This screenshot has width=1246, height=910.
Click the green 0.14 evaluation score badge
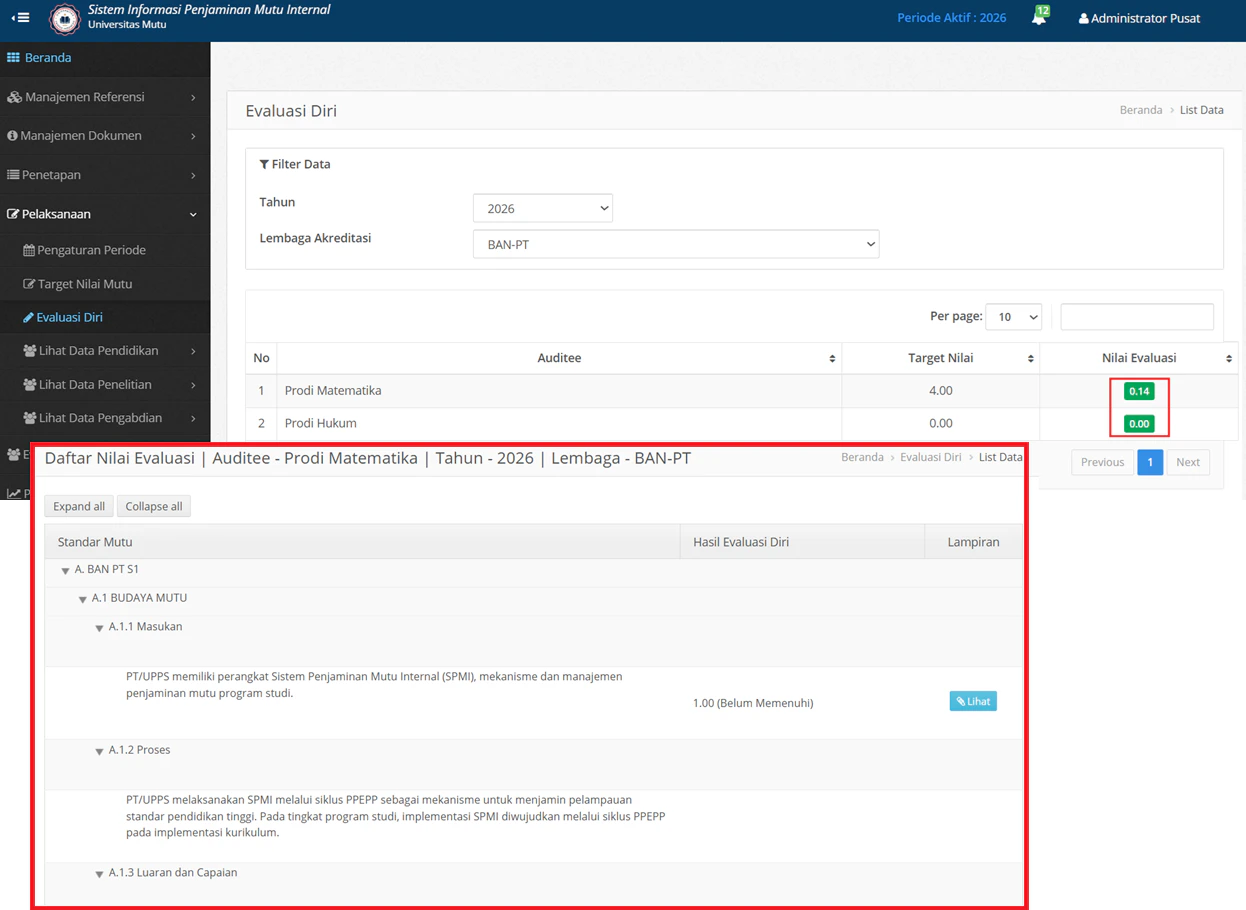tap(1139, 391)
